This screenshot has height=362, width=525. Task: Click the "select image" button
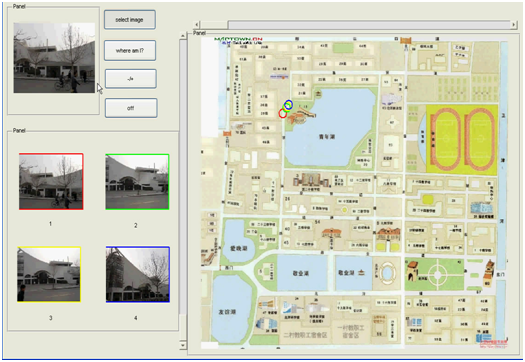pyautogui.click(x=130, y=20)
